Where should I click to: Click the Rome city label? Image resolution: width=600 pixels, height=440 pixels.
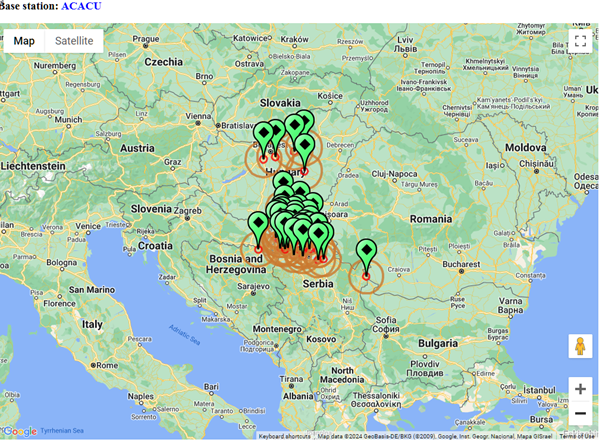pyautogui.click(x=107, y=365)
